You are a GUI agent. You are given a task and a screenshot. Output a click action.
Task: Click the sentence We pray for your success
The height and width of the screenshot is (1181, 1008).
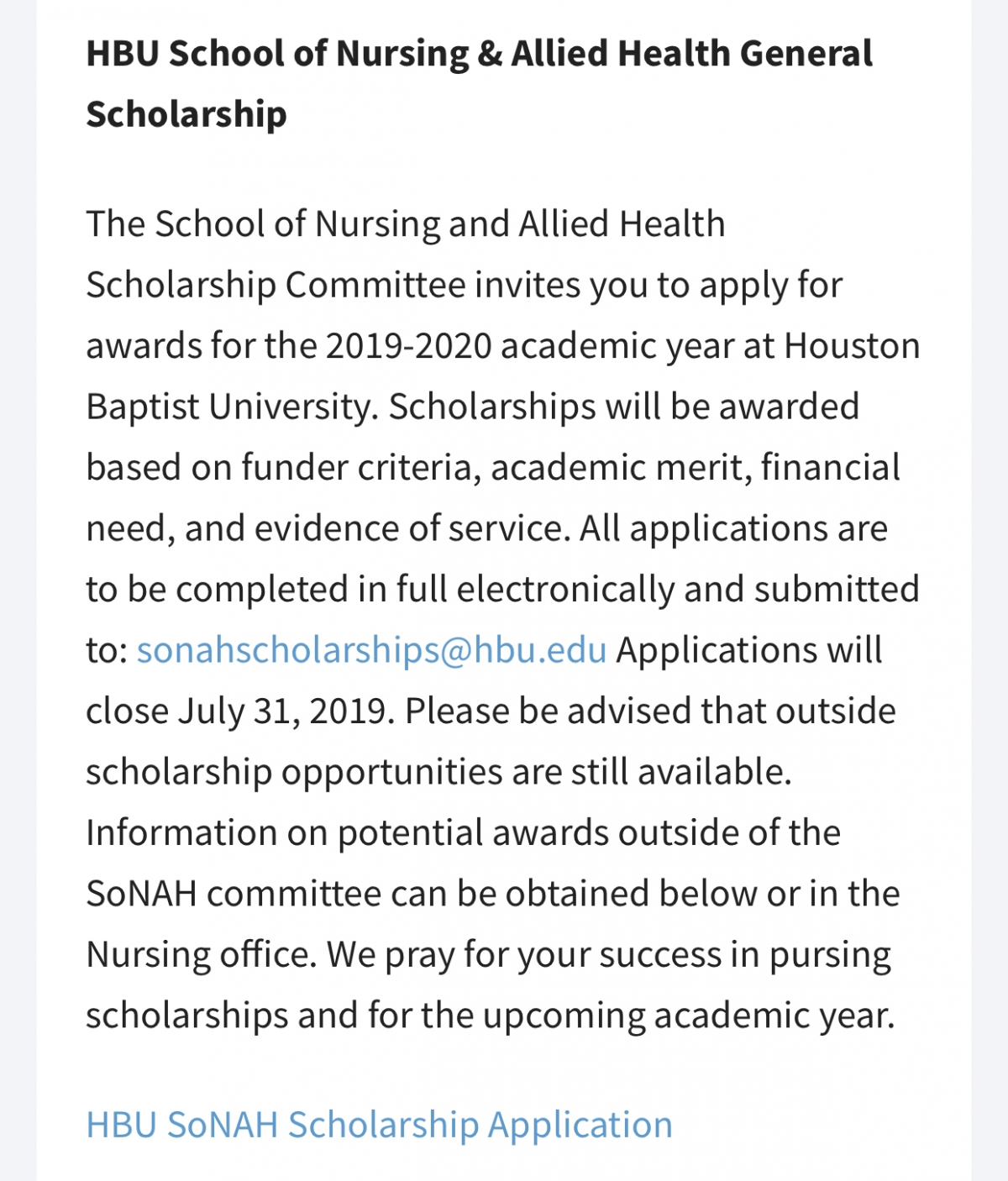pos(524,955)
